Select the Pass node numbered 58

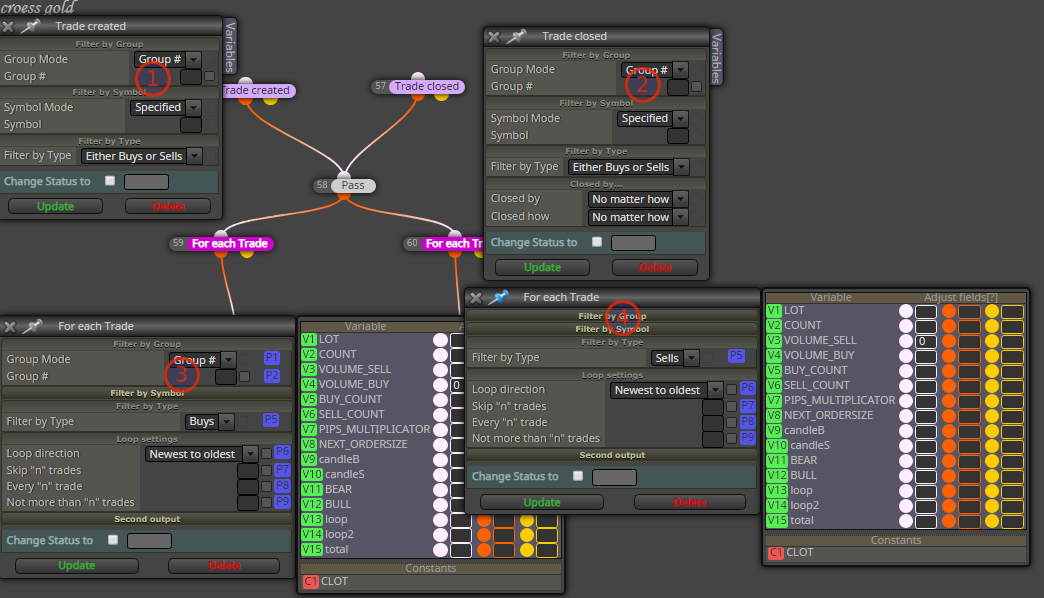[345, 185]
